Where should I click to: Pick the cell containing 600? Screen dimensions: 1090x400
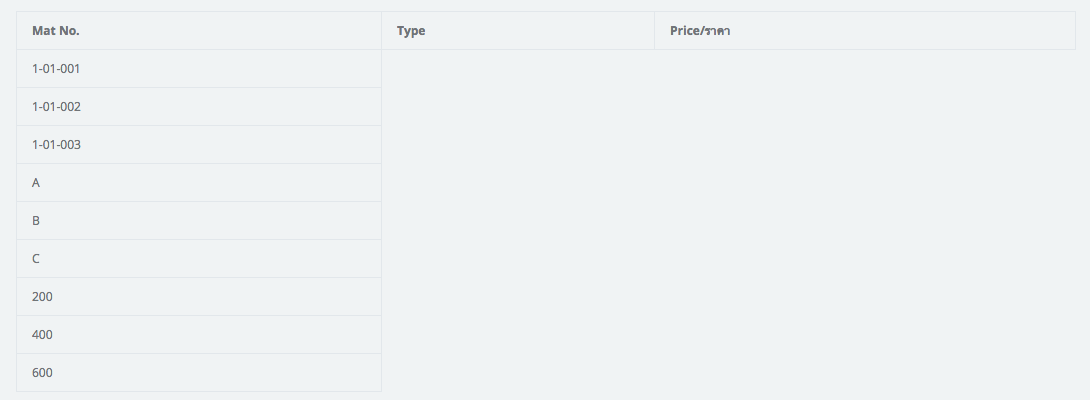[199, 373]
